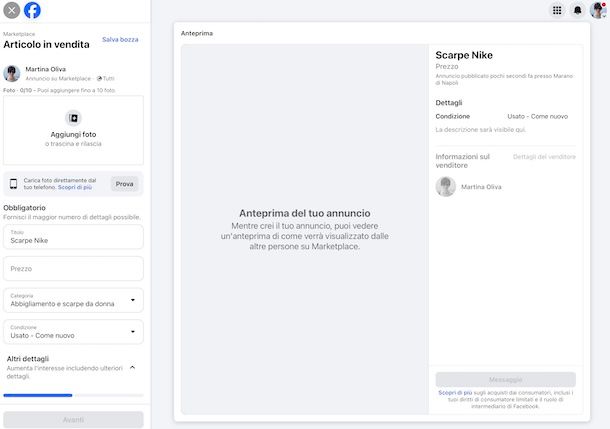Screen dimensions: 610x429
Task: Click the add photo icon
Action: [73, 118]
